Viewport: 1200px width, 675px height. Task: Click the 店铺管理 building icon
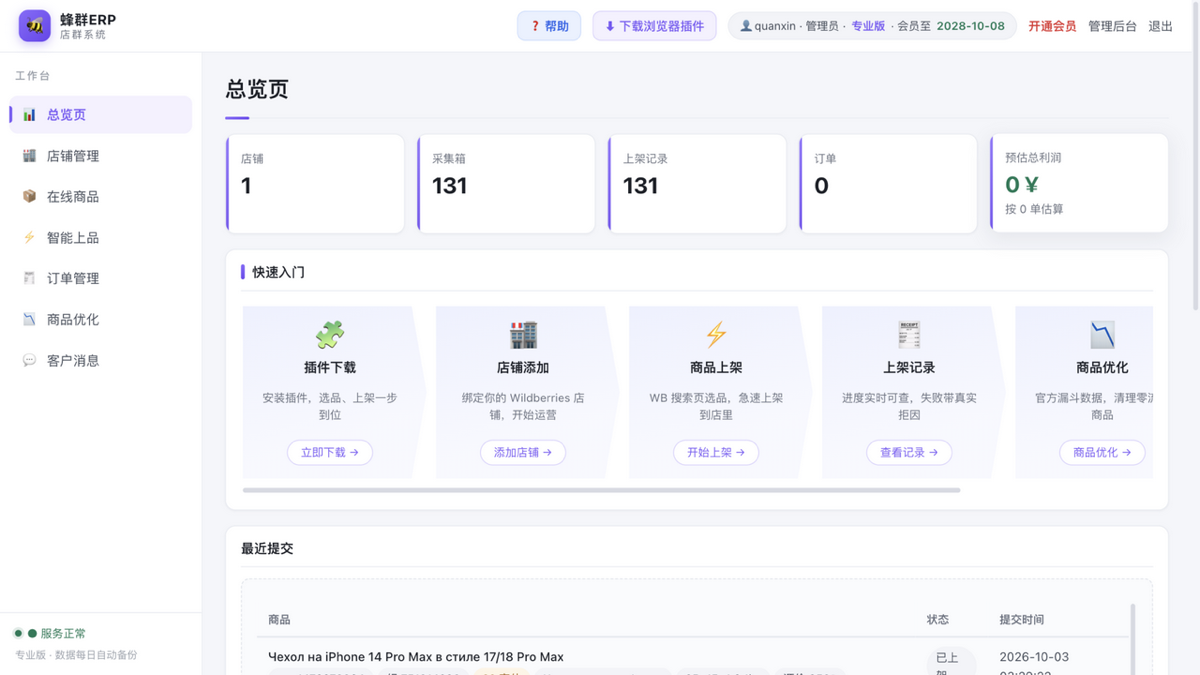[29, 156]
